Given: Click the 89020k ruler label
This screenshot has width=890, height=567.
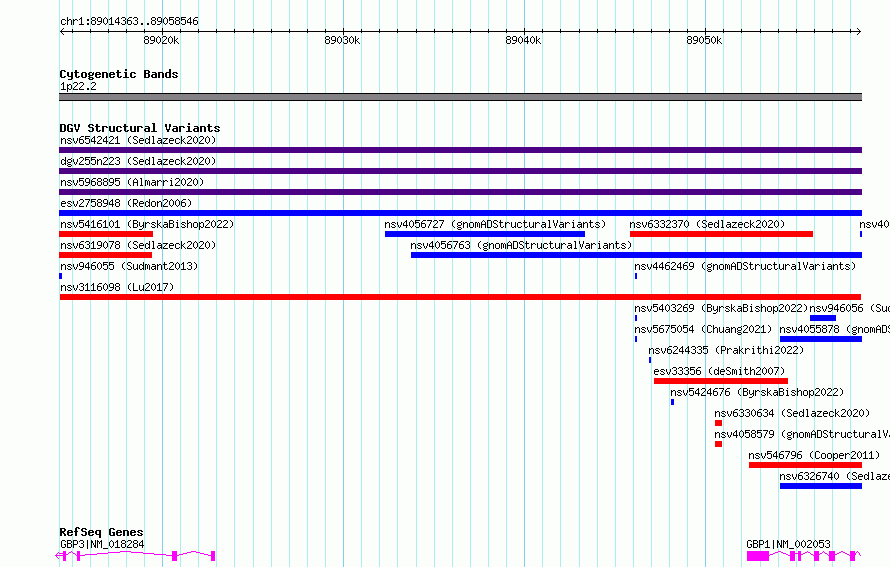Looking at the screenshot, I should [161, 40].
